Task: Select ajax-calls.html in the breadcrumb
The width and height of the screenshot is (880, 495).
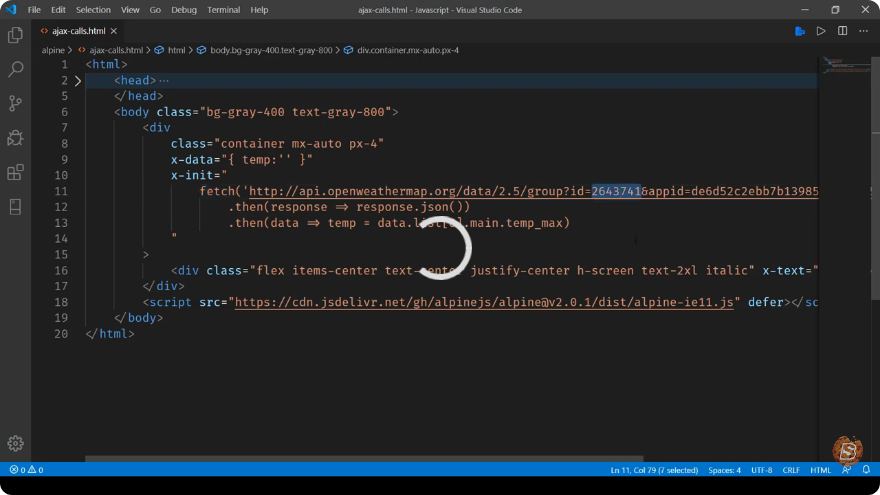Action: click(x=116, y=50)
